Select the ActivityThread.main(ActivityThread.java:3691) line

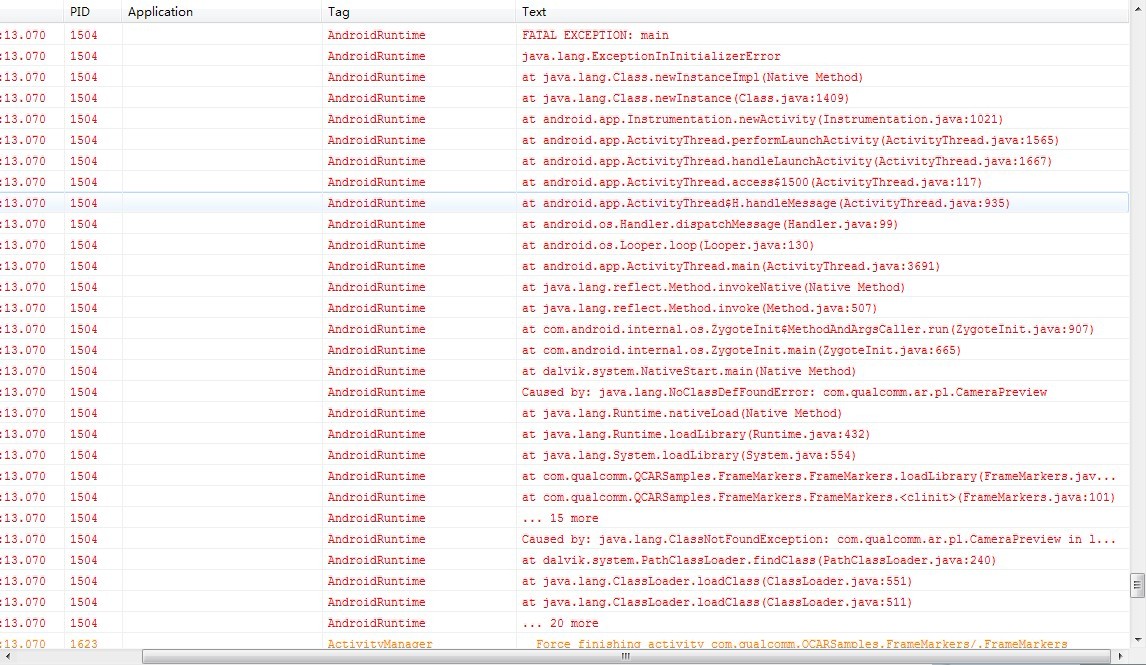(x=564, y=266)
